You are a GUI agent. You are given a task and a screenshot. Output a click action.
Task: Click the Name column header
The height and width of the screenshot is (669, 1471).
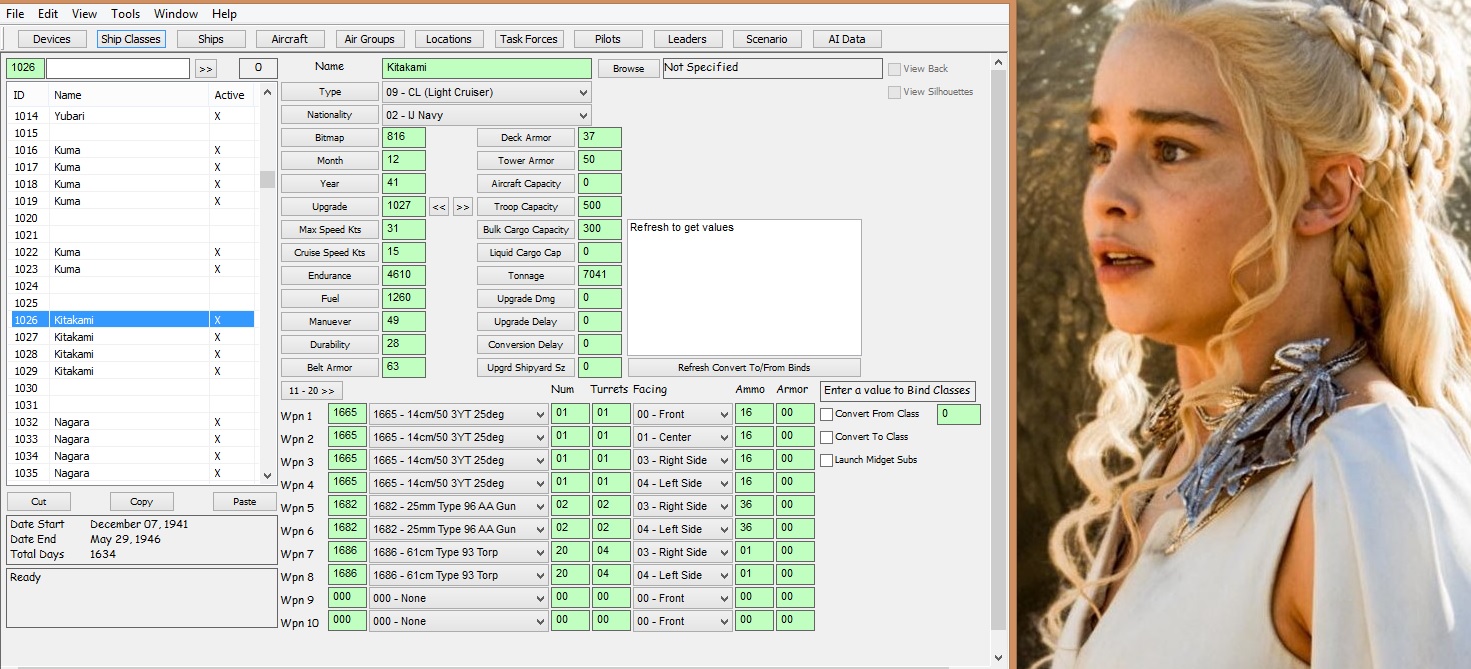click(68, 95)
